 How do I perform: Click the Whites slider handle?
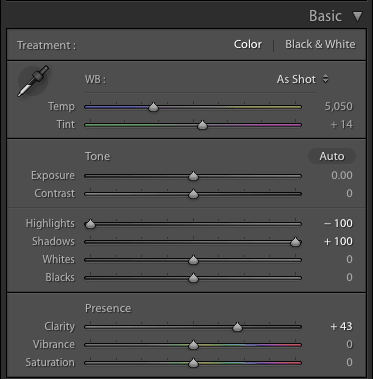tap(193, 260)
